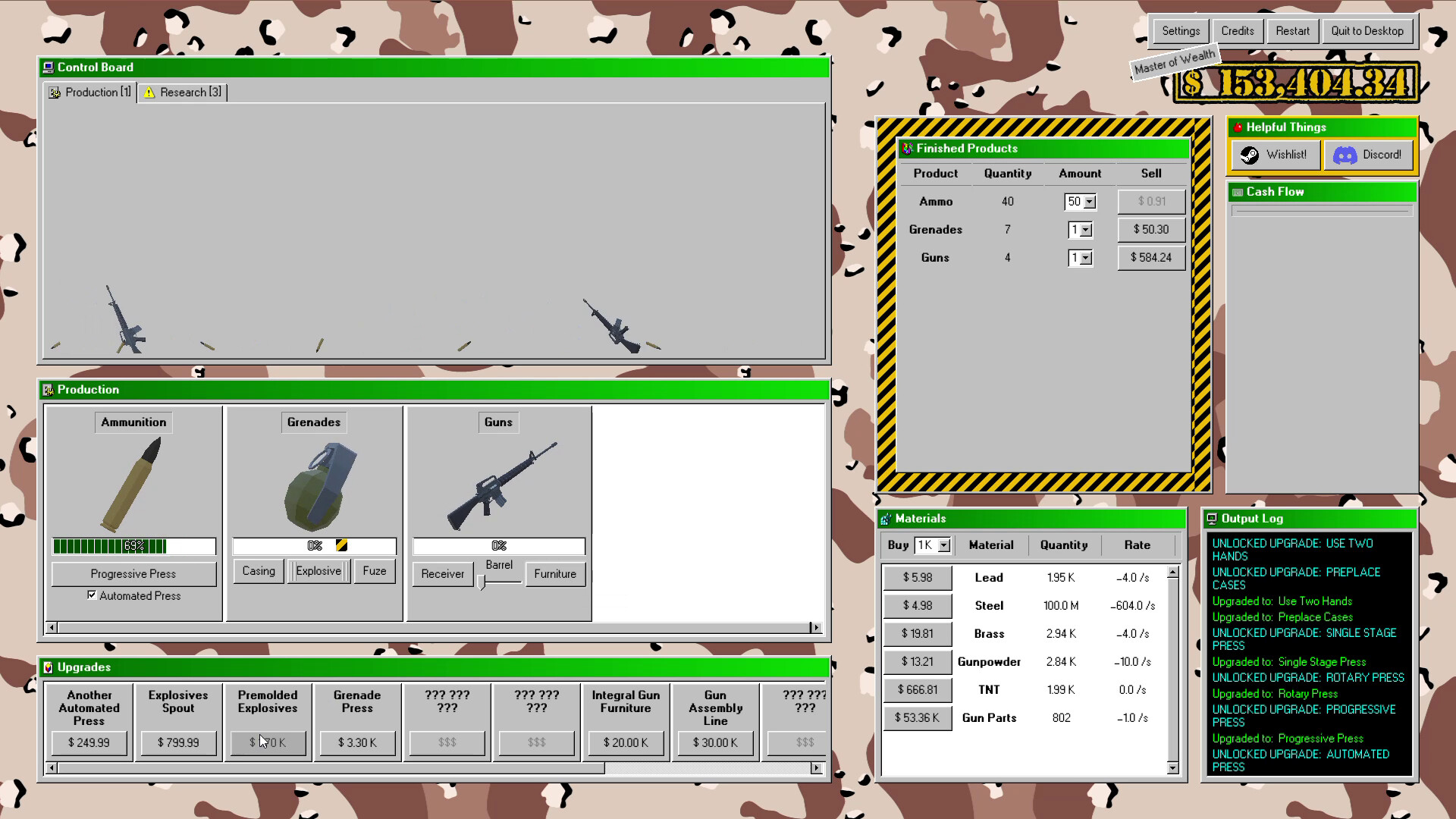Click the grenade image in Production
The height and width of the screenshot is (819, 1456).
(x=318, y=486)
